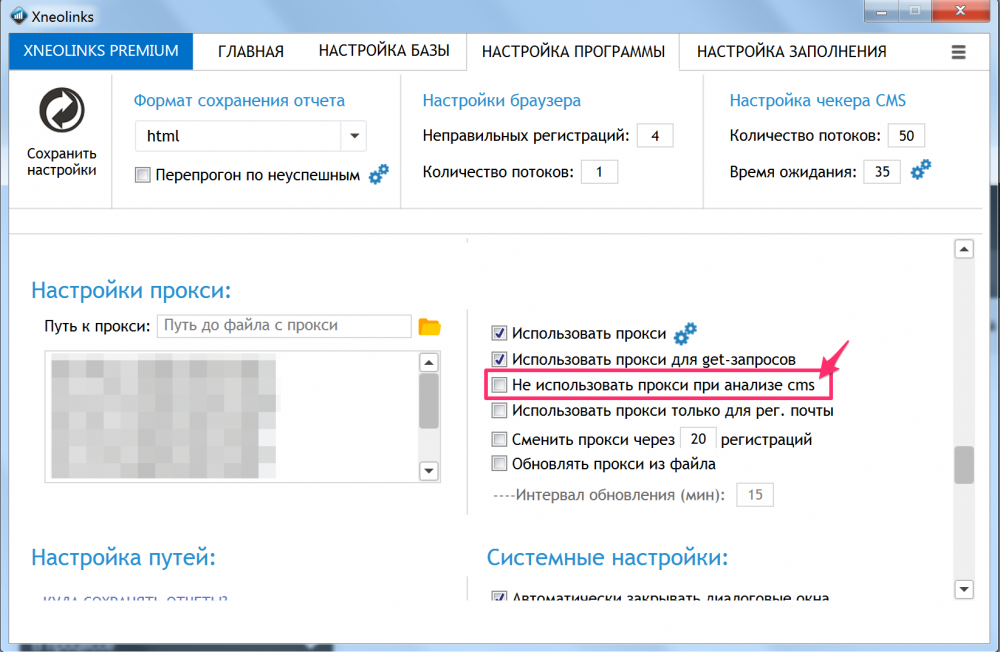Click the XNEOLINKS PREMIUM tab
This screenshot has width=1000, height=652.
click(101, 51)
